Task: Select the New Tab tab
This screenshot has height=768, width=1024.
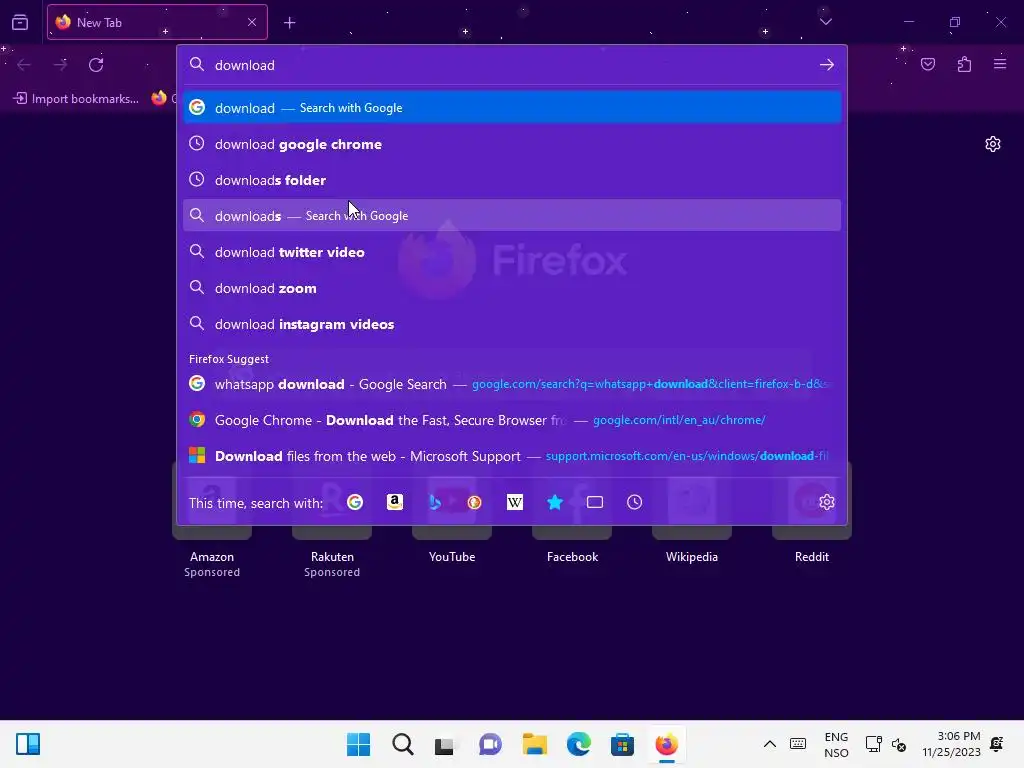Action: [157, 22]
